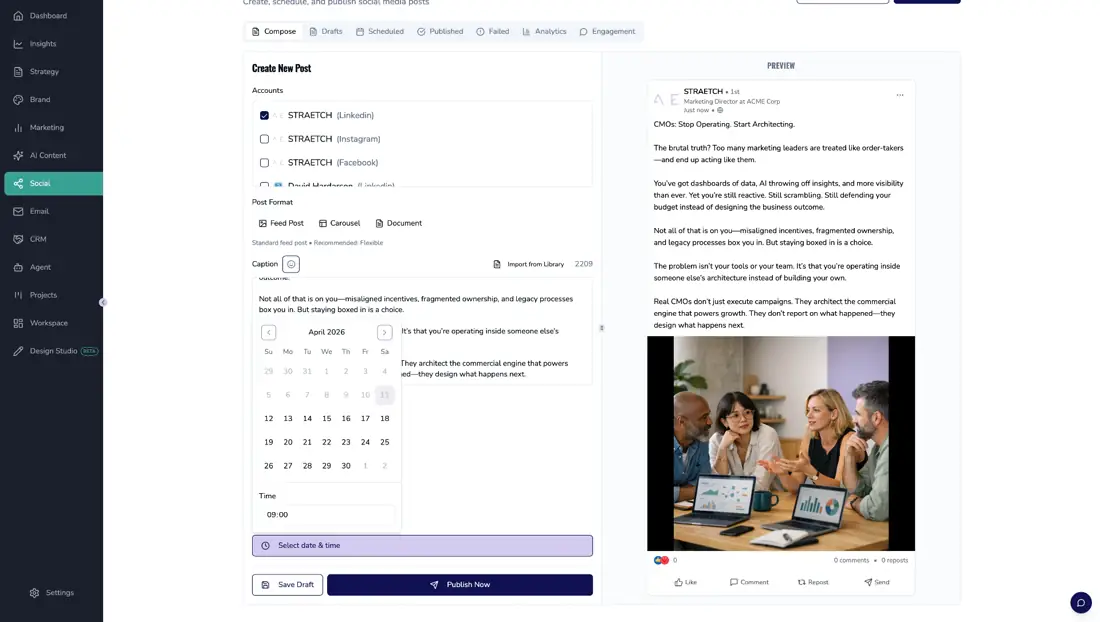Viewport: 1100px width, 622px height.
Task: Open the Agent section
Action: pos(51,267)
